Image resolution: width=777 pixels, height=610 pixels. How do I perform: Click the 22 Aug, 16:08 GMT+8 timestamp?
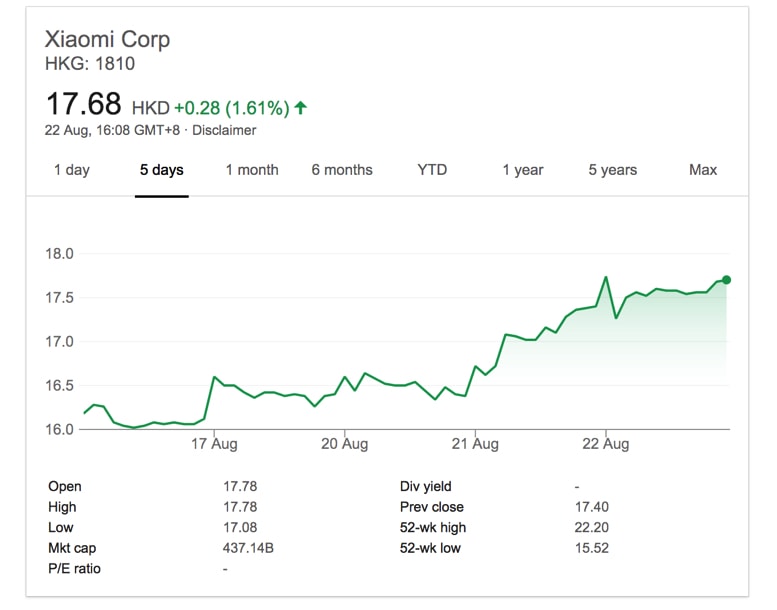pos(112,130)
